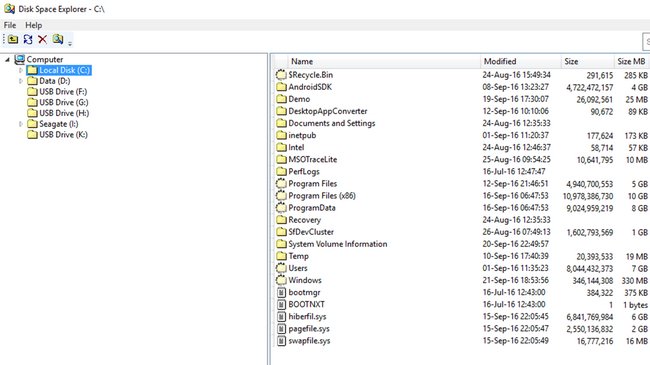
Task: Click the swapfile.sys 16 MB cell
Action: [637, 341]
